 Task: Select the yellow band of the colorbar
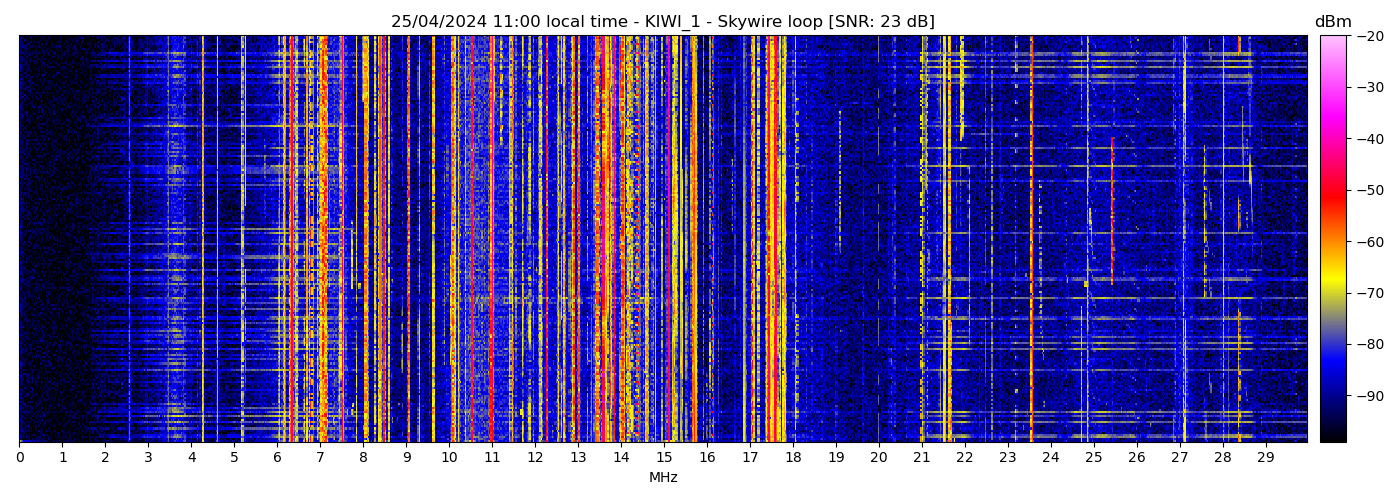coord(1332,285)
